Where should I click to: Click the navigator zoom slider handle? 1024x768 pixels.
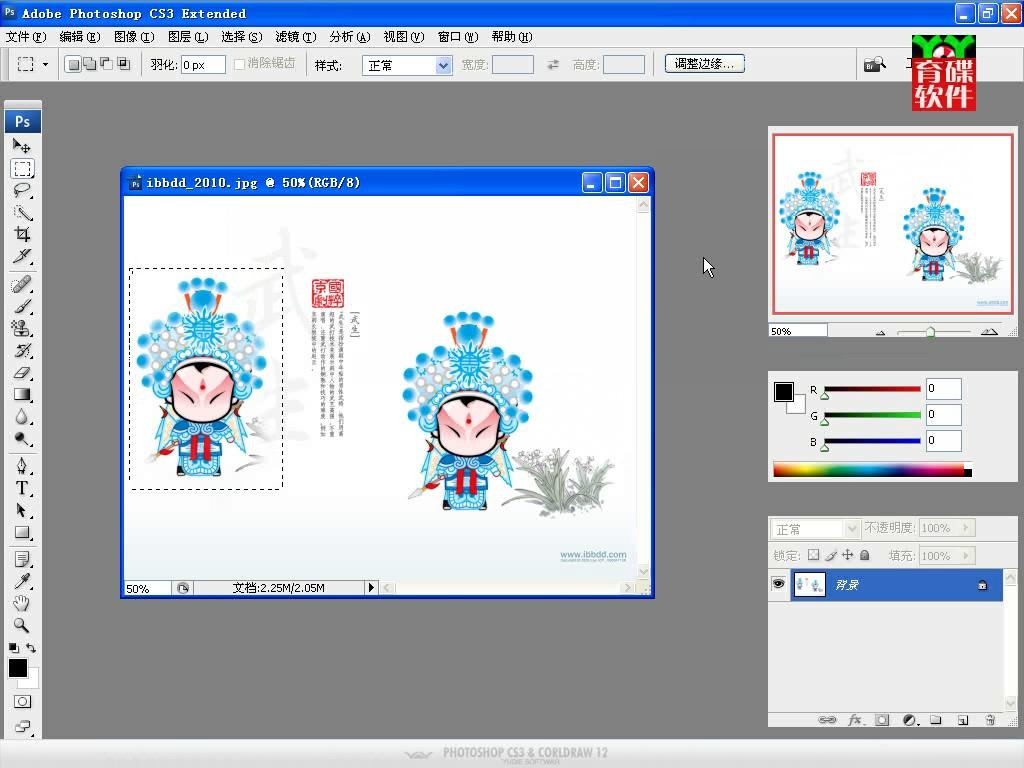tap(930, 332)
